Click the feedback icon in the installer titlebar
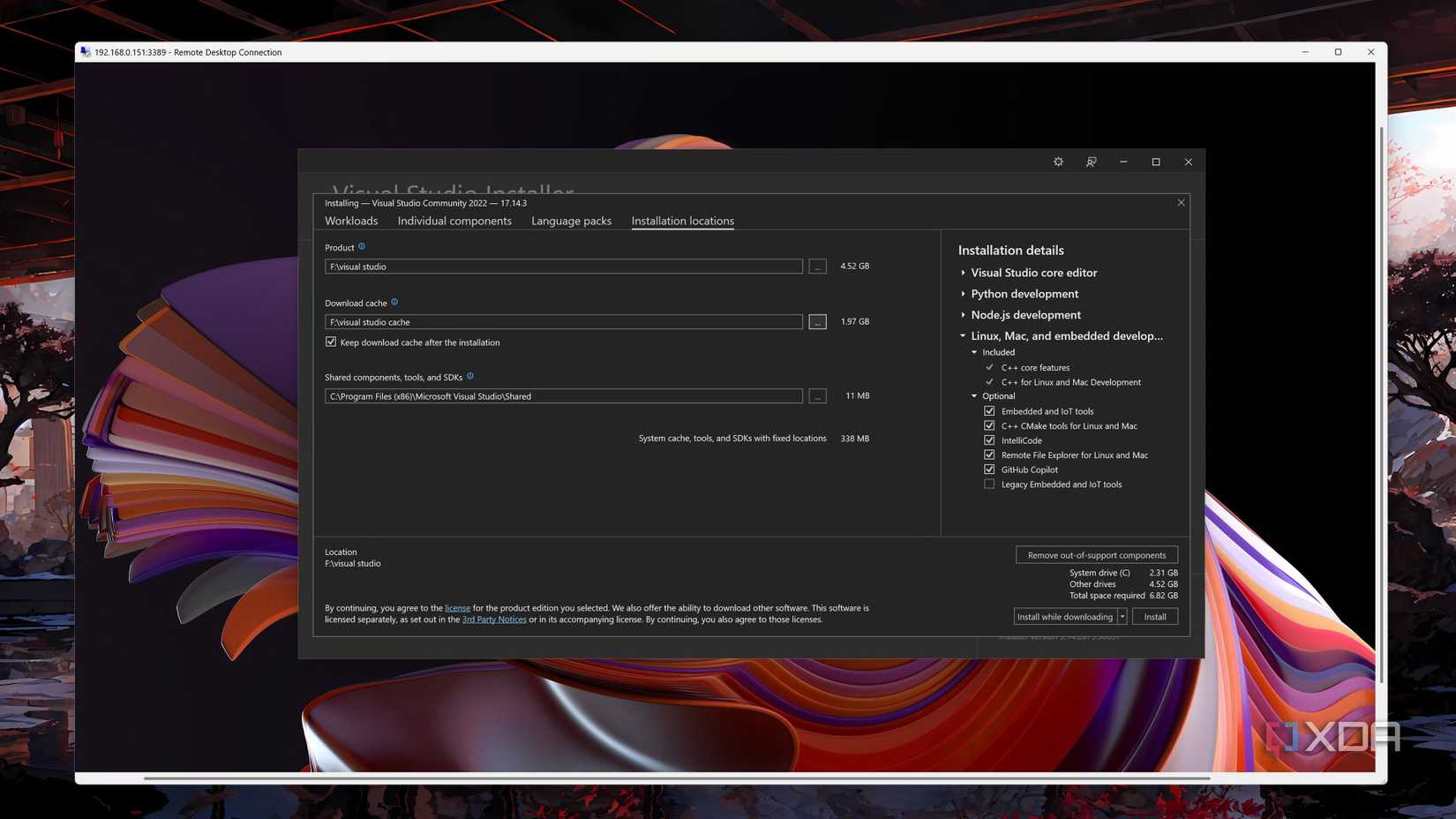This screenshot has height=819, width=1456. pos(1091,162)
